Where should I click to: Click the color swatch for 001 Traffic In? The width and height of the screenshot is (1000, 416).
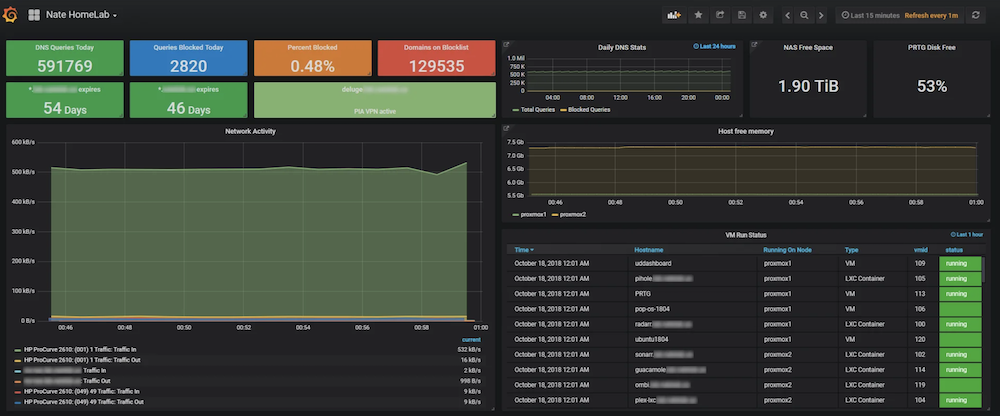(16, 349)
